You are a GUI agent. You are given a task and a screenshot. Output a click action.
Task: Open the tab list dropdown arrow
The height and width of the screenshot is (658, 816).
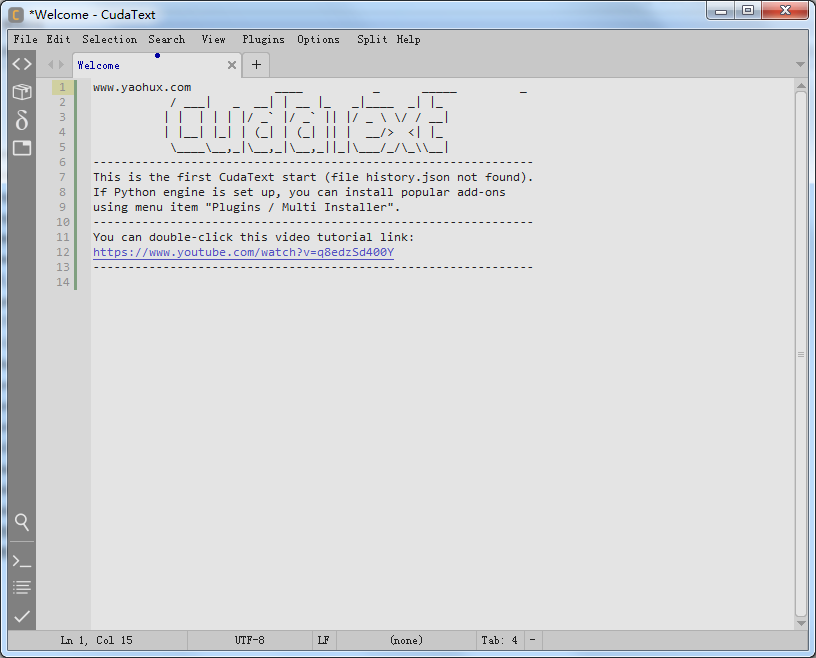click(x=800, y=65)
